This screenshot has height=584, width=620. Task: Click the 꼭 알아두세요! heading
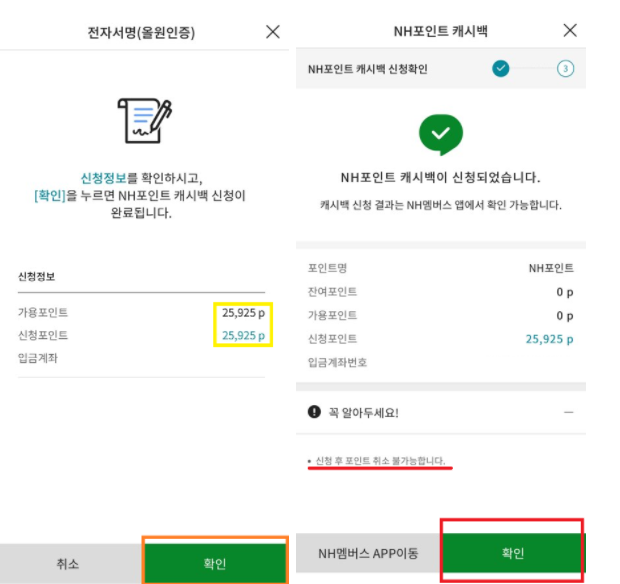click(x=363, y=413)
